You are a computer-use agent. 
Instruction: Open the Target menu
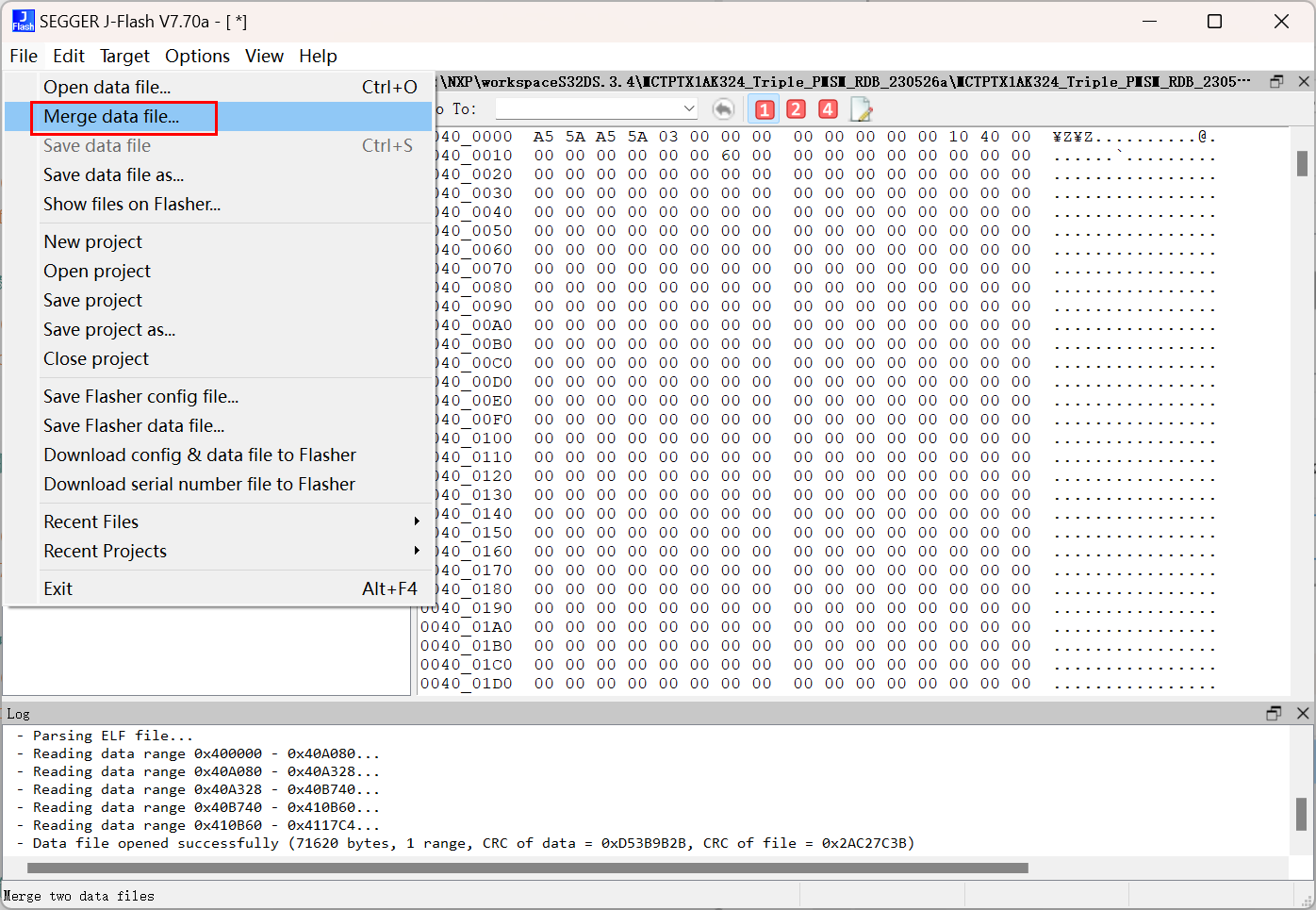(x=124, y=56)
